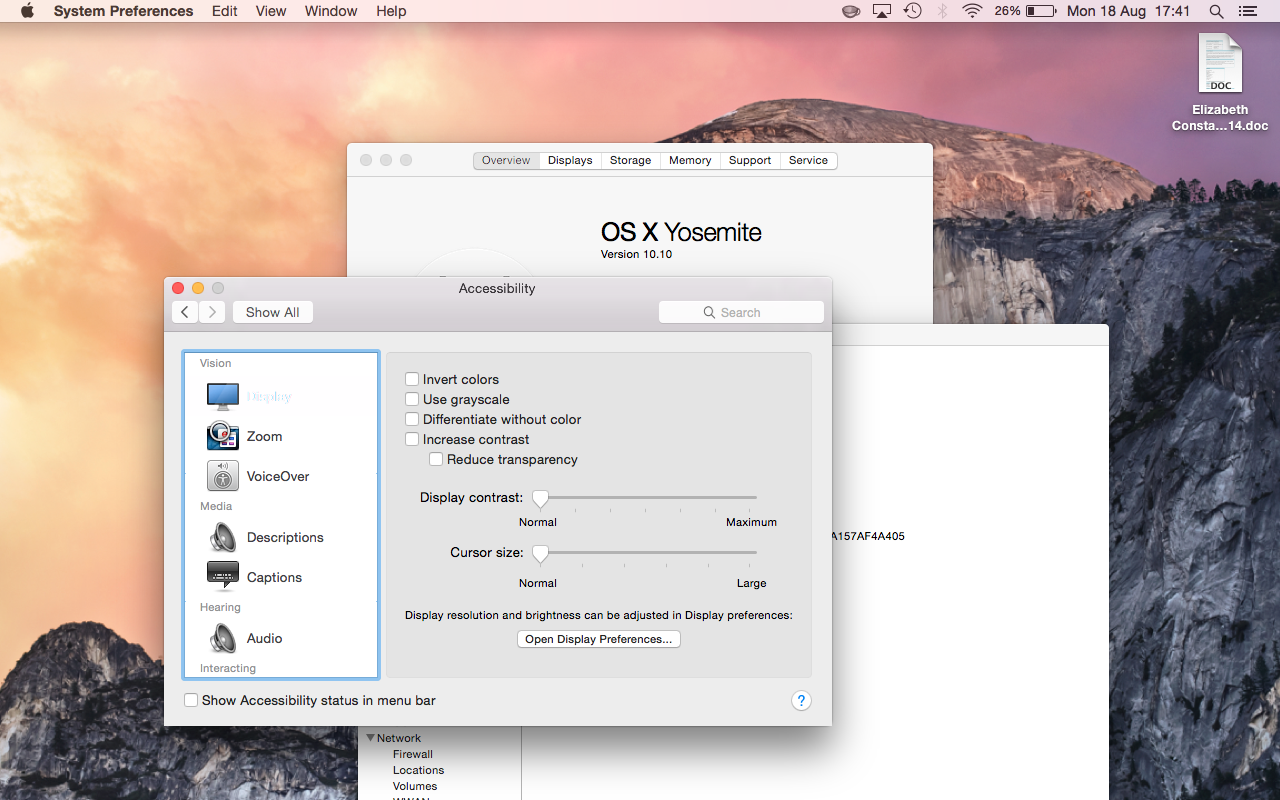Open the Window menu
The image size is (1280, 800).
coord(331,11)
